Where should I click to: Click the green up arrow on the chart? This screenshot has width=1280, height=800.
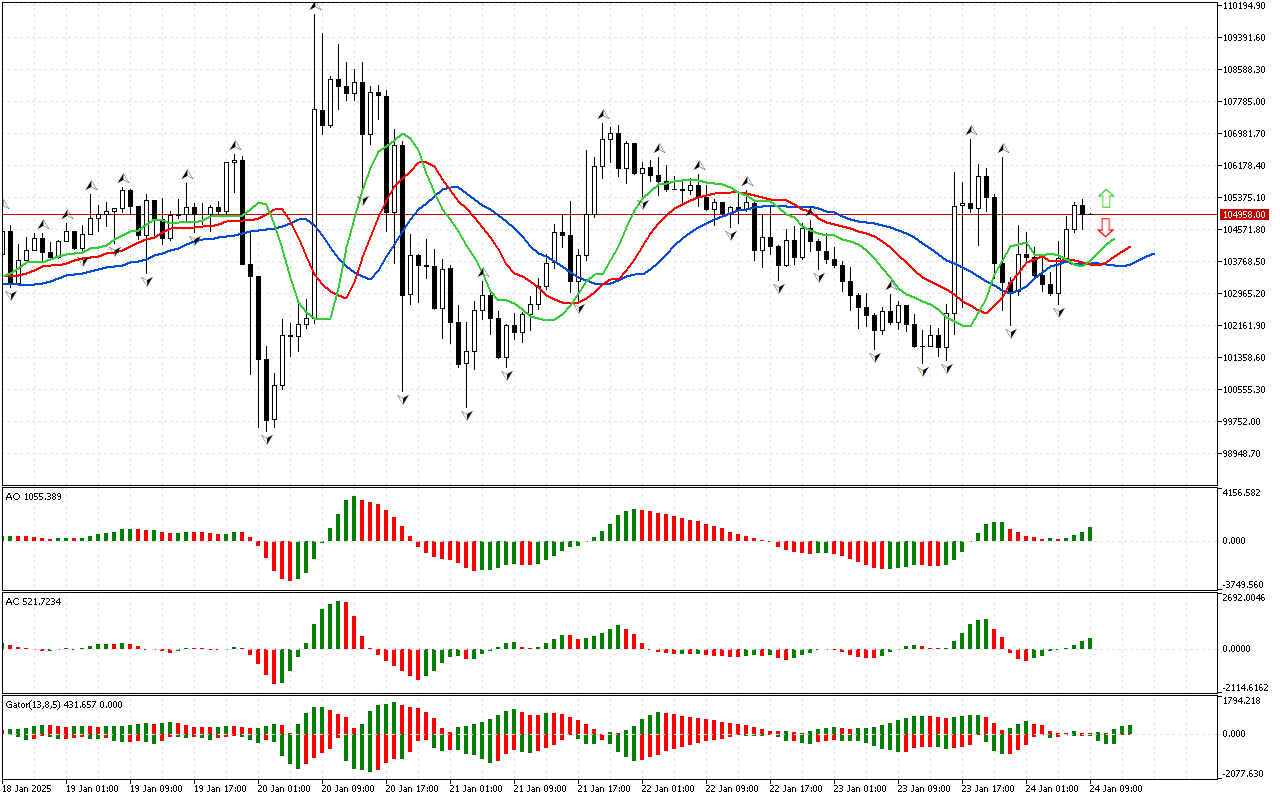[x=1105, y=198]
